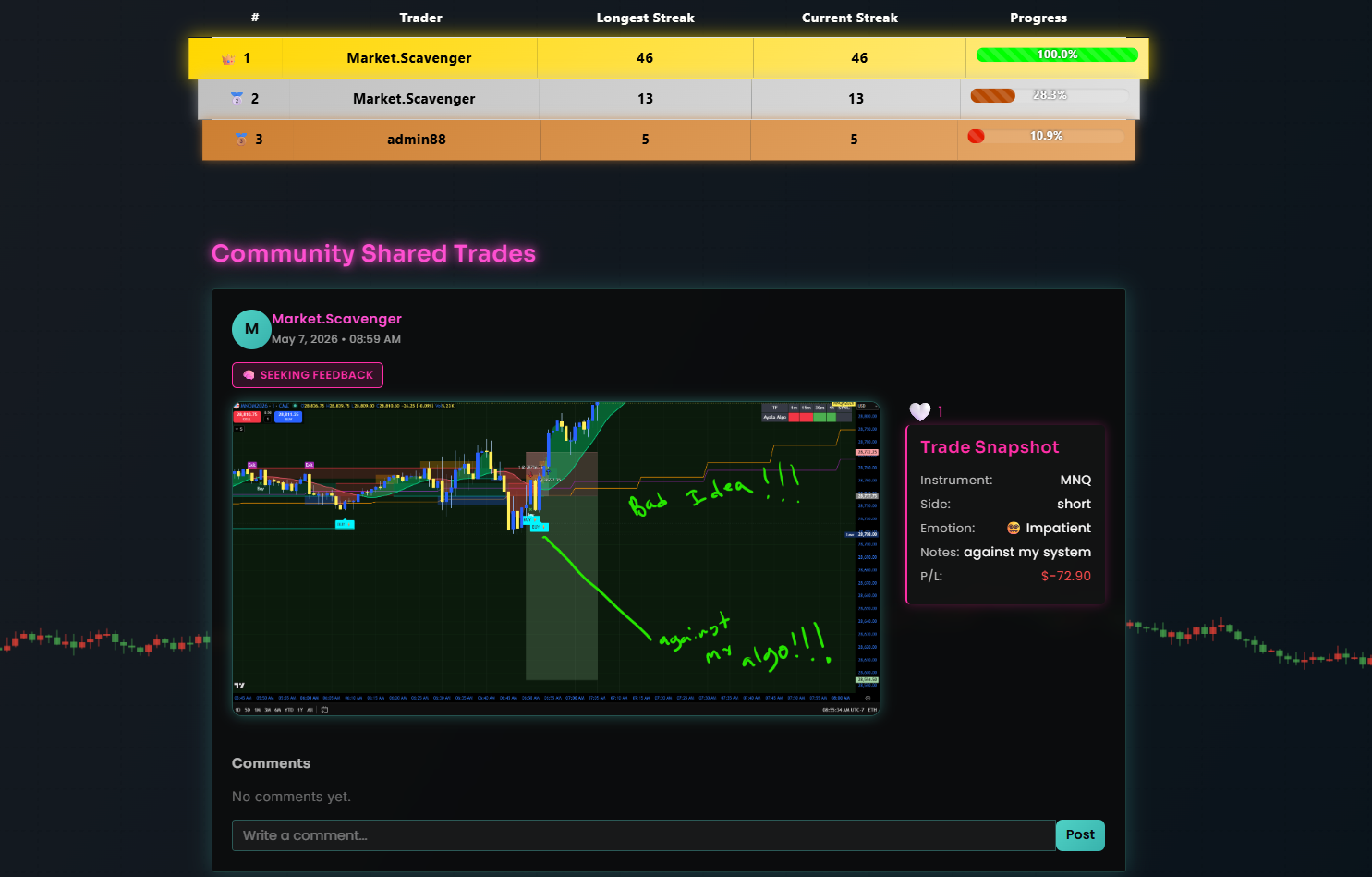Image resolution: width=1372 pixels, height=877 pixels.
Task: Click the silver medal icon for rank 2
Action: tap(237, 98)
